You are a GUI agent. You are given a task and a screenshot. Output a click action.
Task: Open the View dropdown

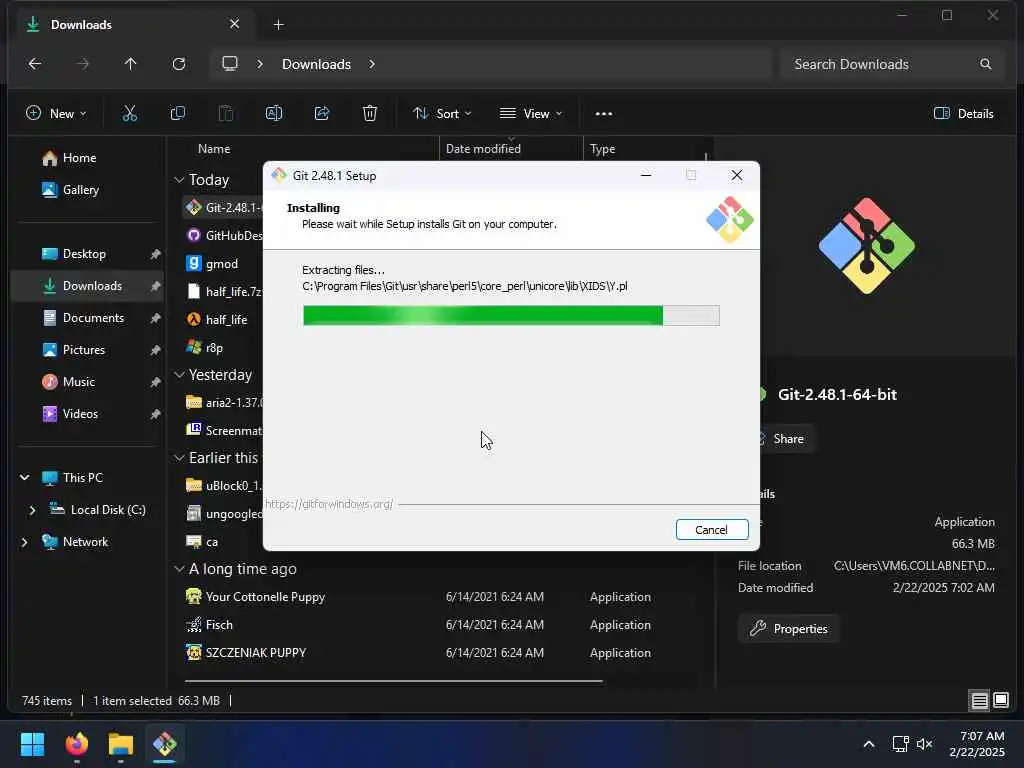(531, 114)
